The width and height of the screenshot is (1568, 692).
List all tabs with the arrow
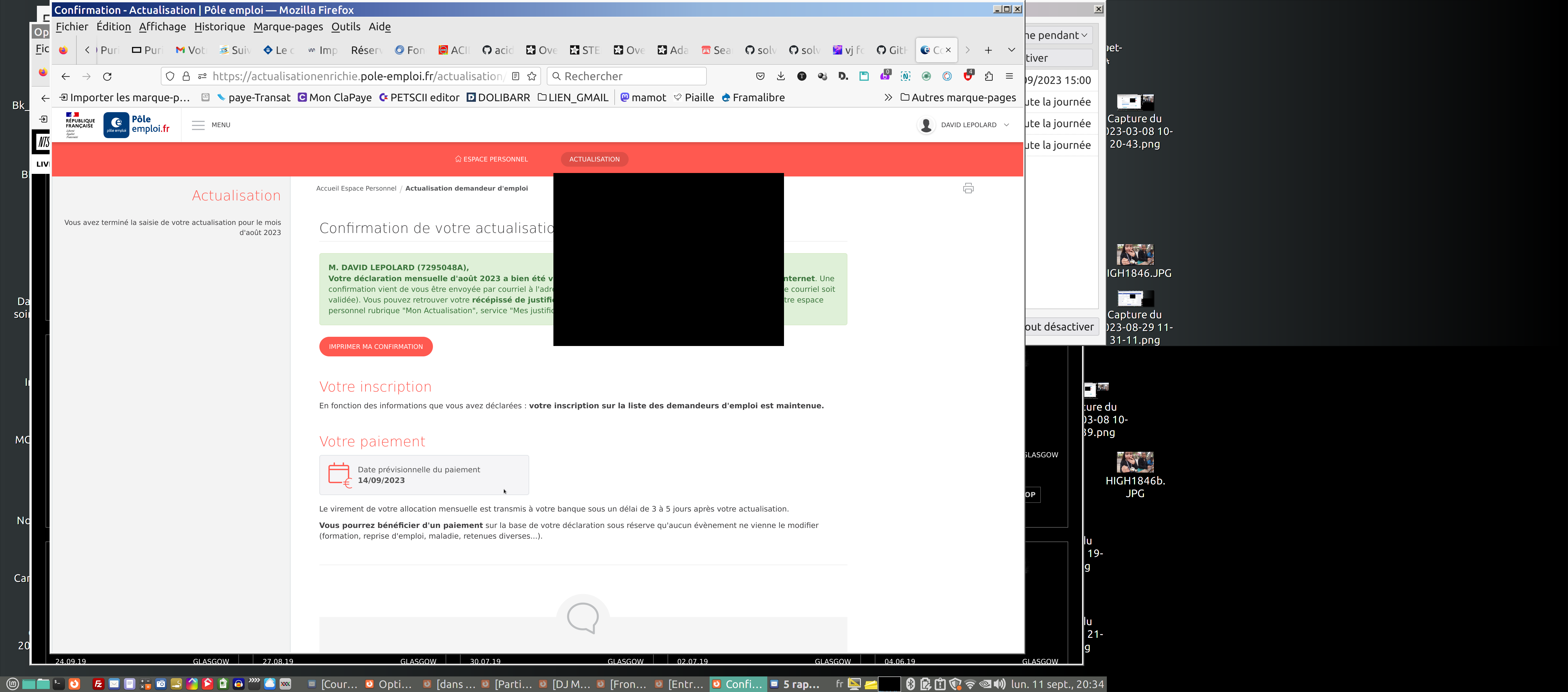tap(1011, 50)
